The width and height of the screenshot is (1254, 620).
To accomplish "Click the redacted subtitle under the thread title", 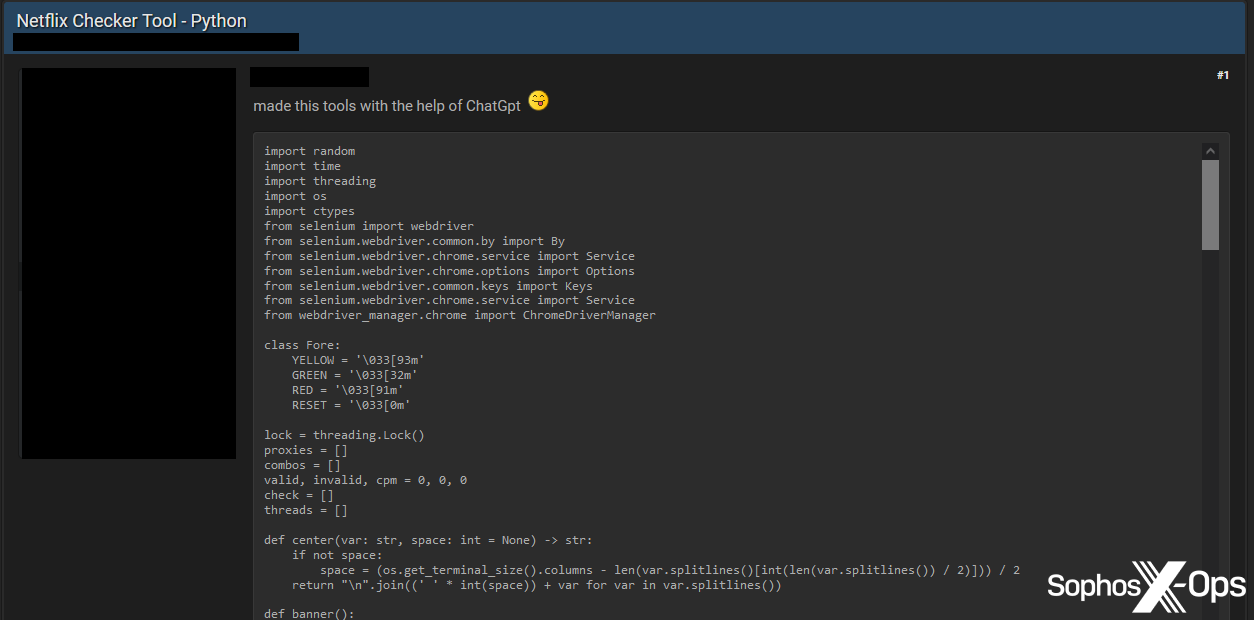I will tap(155, 42).
